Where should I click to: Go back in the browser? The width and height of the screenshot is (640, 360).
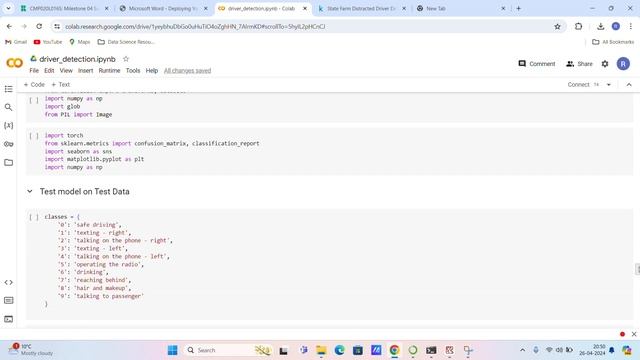coord(9,27)
